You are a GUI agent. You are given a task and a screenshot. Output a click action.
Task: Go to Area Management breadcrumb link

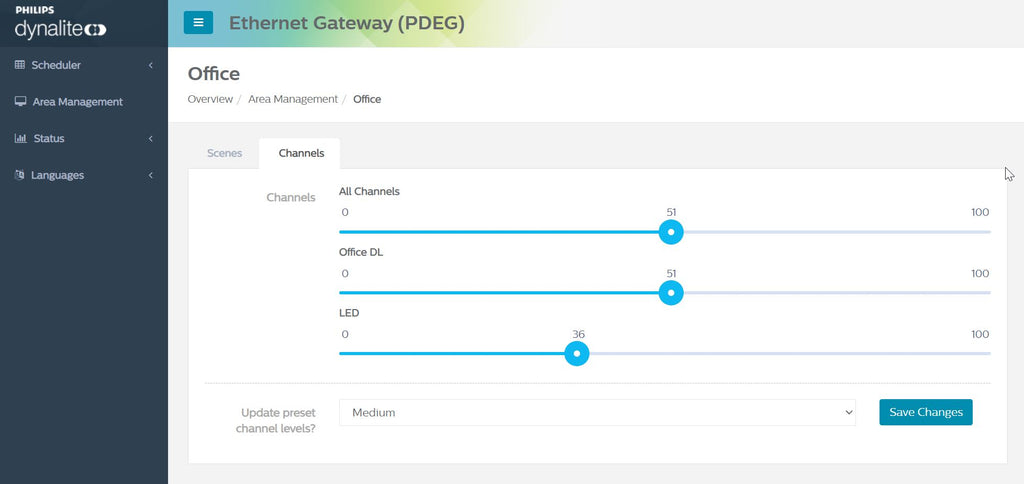(x=293, y=99)
